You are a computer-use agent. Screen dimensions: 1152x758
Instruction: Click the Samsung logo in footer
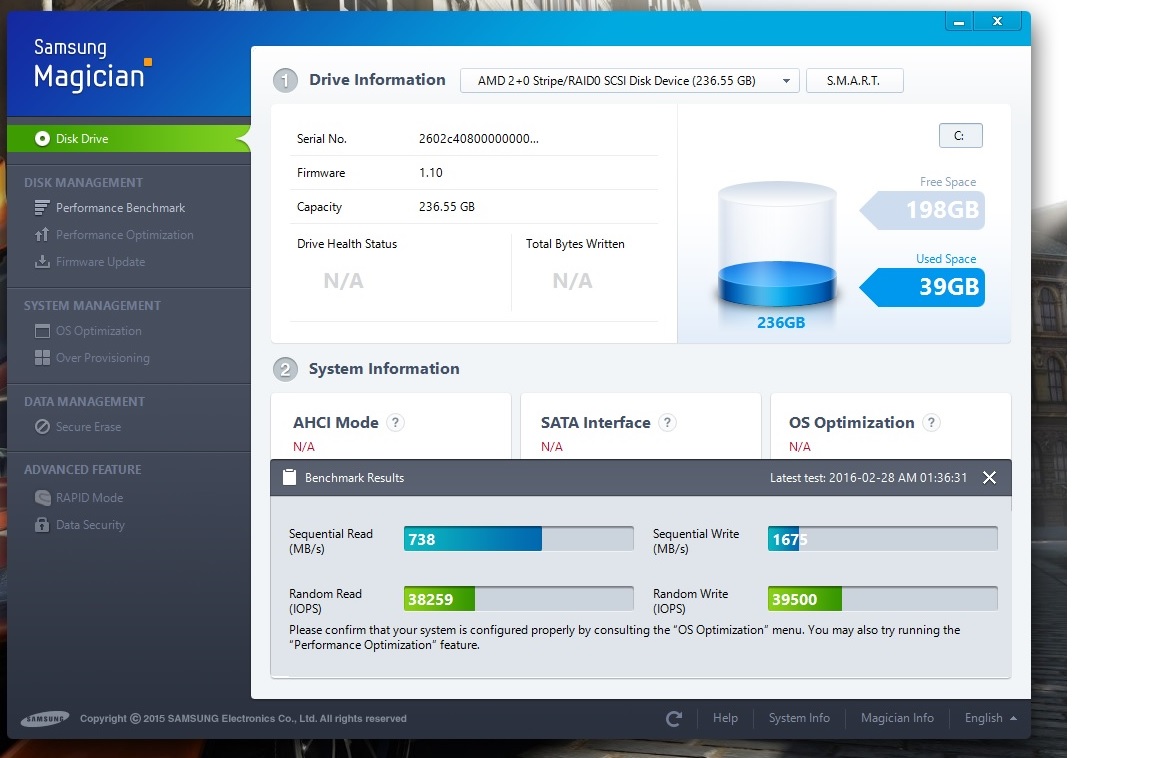(x=45, y=719)
